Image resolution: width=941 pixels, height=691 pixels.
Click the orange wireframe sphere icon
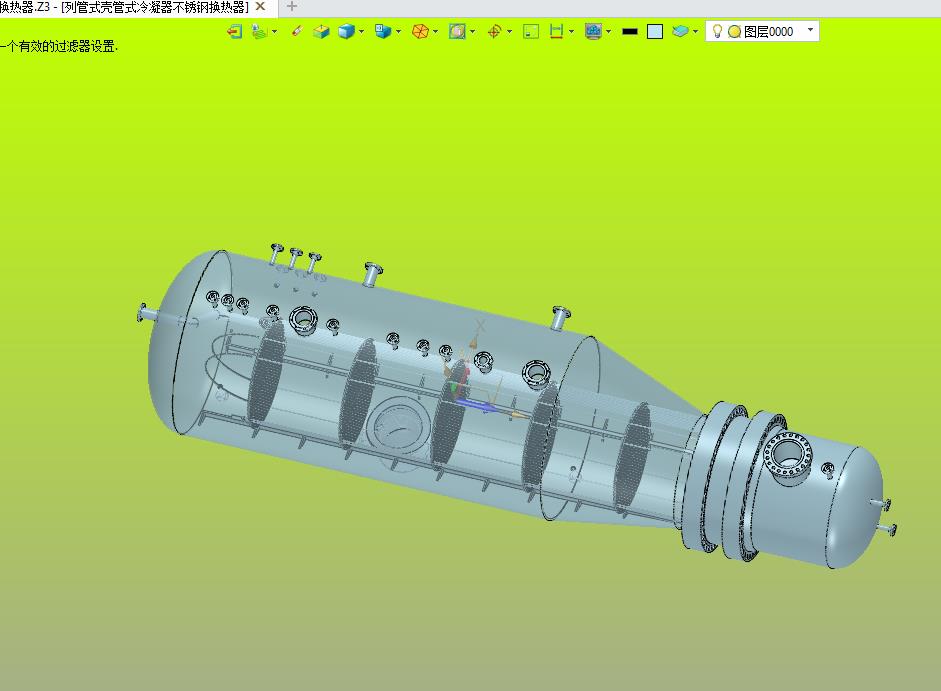[421, 31]
